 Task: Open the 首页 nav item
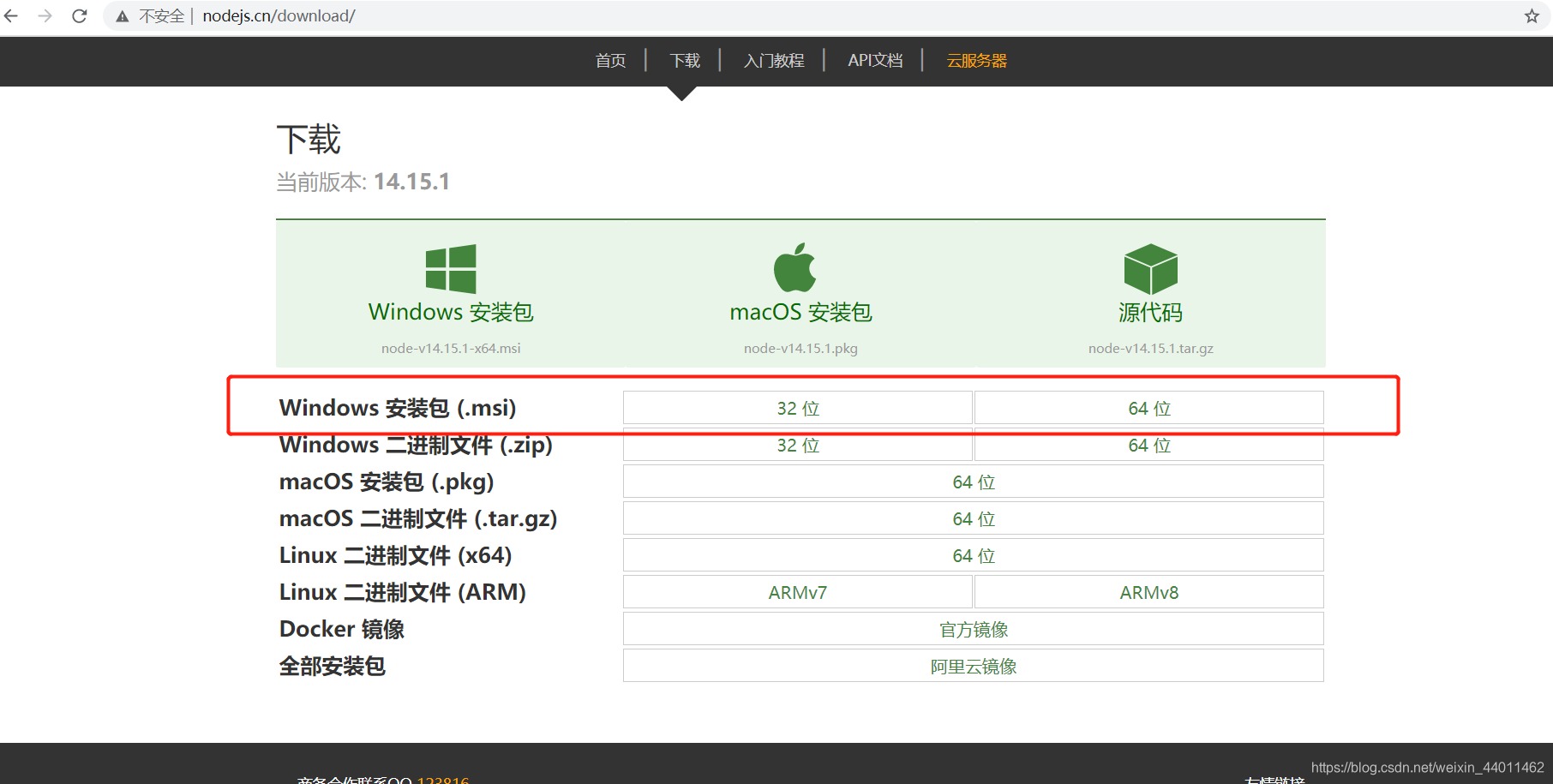point(610,61)
